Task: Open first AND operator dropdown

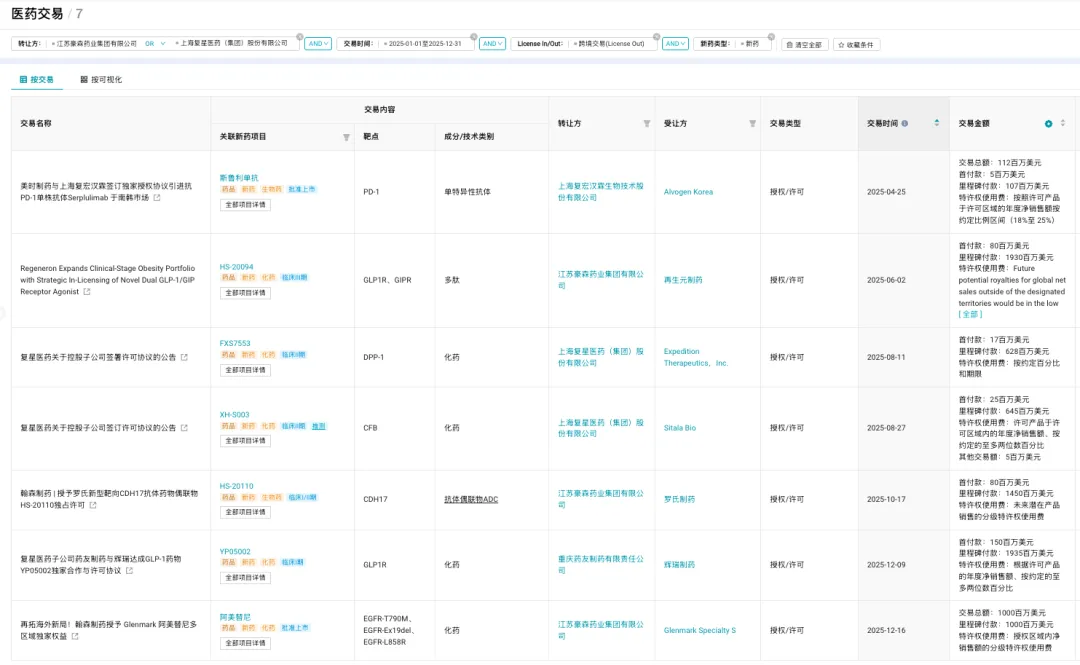Action: (x=318, y=44)
